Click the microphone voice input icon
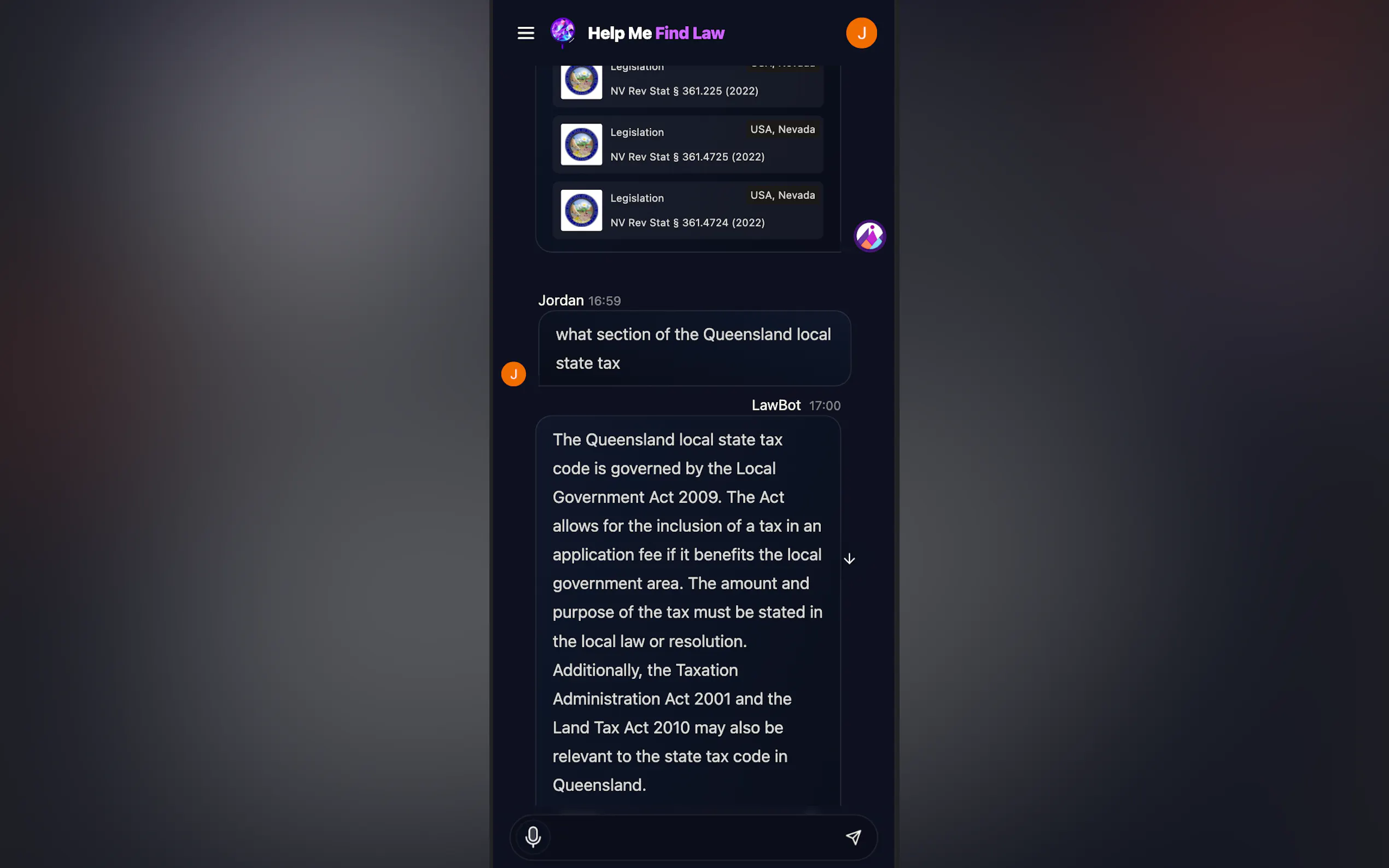This screenshot has height=868, width=1389. 533,837
